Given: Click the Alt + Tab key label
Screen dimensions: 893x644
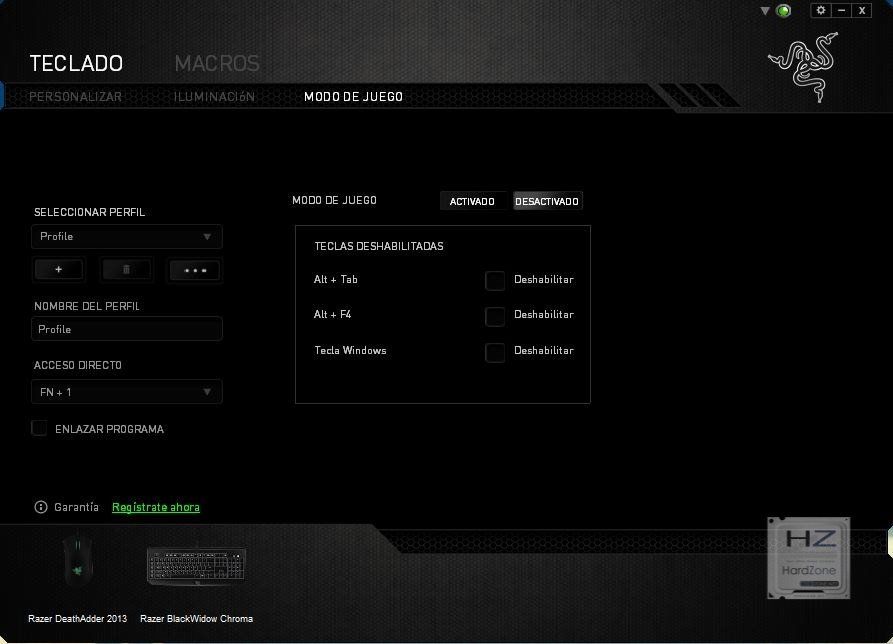Looking at the screenshot, I should [335, 279].
